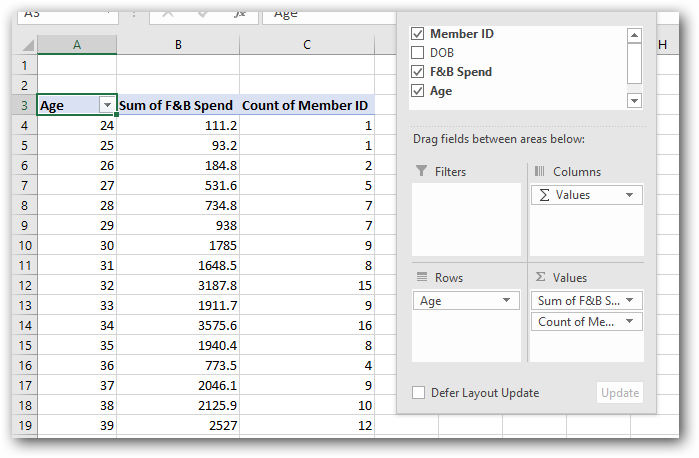This screenshot has width=699, height=458.
Task: Open the Count of Member ID value dropdown
Action: point(630,322)
